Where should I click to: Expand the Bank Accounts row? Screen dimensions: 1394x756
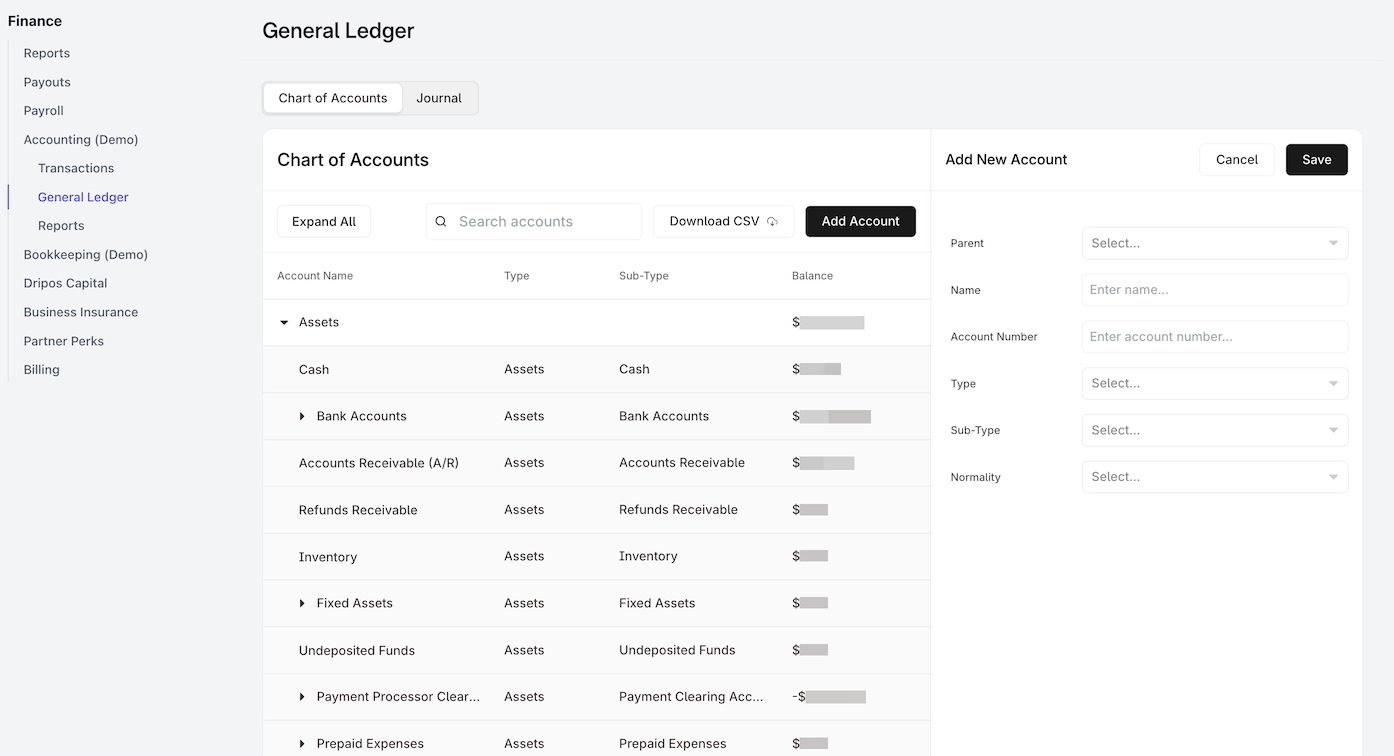(x=302, y=416)
